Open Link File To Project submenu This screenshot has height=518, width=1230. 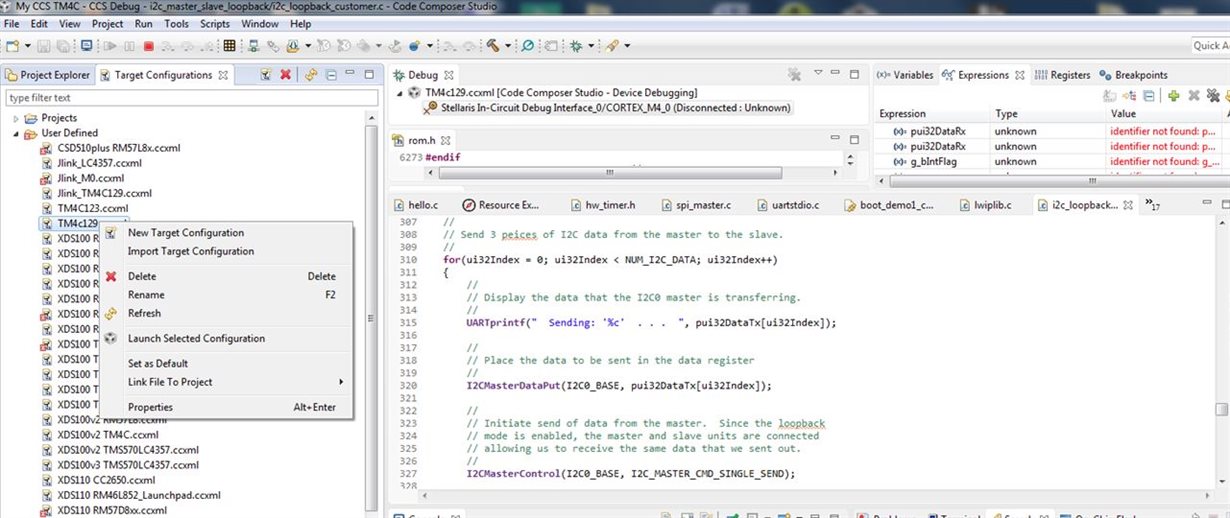(235, 382)
